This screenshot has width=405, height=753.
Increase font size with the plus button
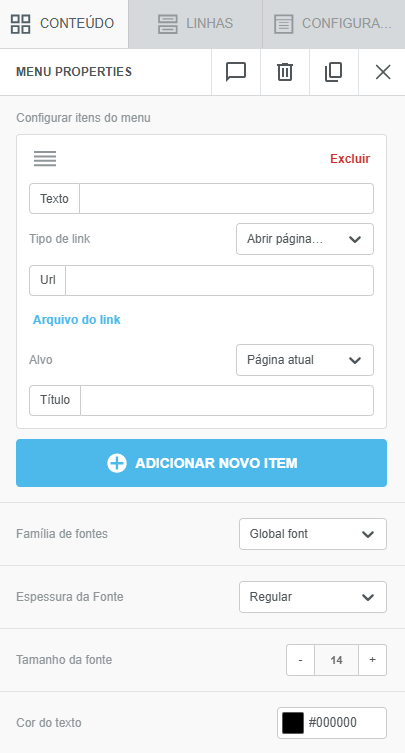(372, 660)
